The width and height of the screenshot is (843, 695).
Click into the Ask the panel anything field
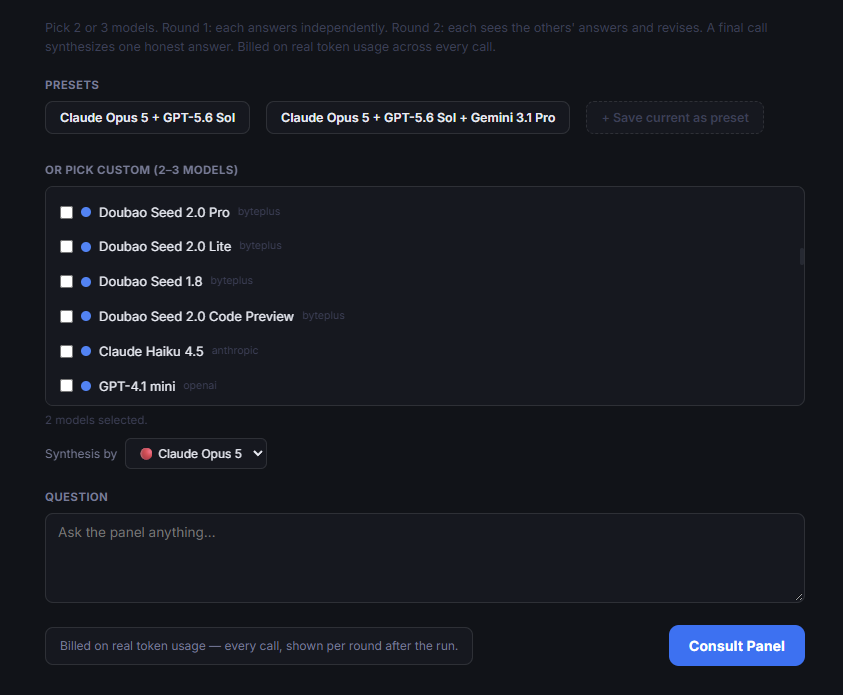point(425,558)
